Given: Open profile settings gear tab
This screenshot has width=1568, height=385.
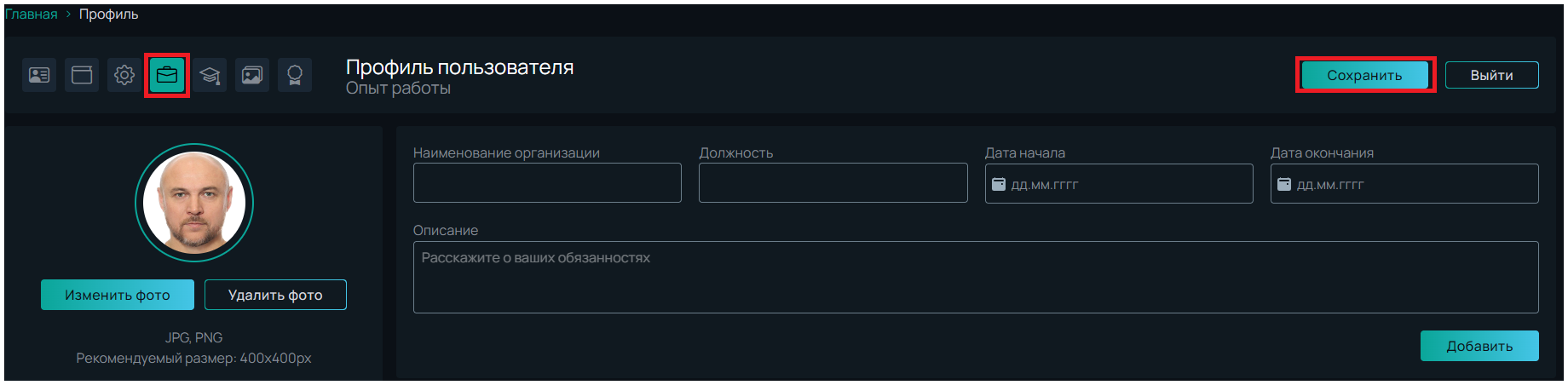Looking at the screenshot, I should (x=124, y=75).
